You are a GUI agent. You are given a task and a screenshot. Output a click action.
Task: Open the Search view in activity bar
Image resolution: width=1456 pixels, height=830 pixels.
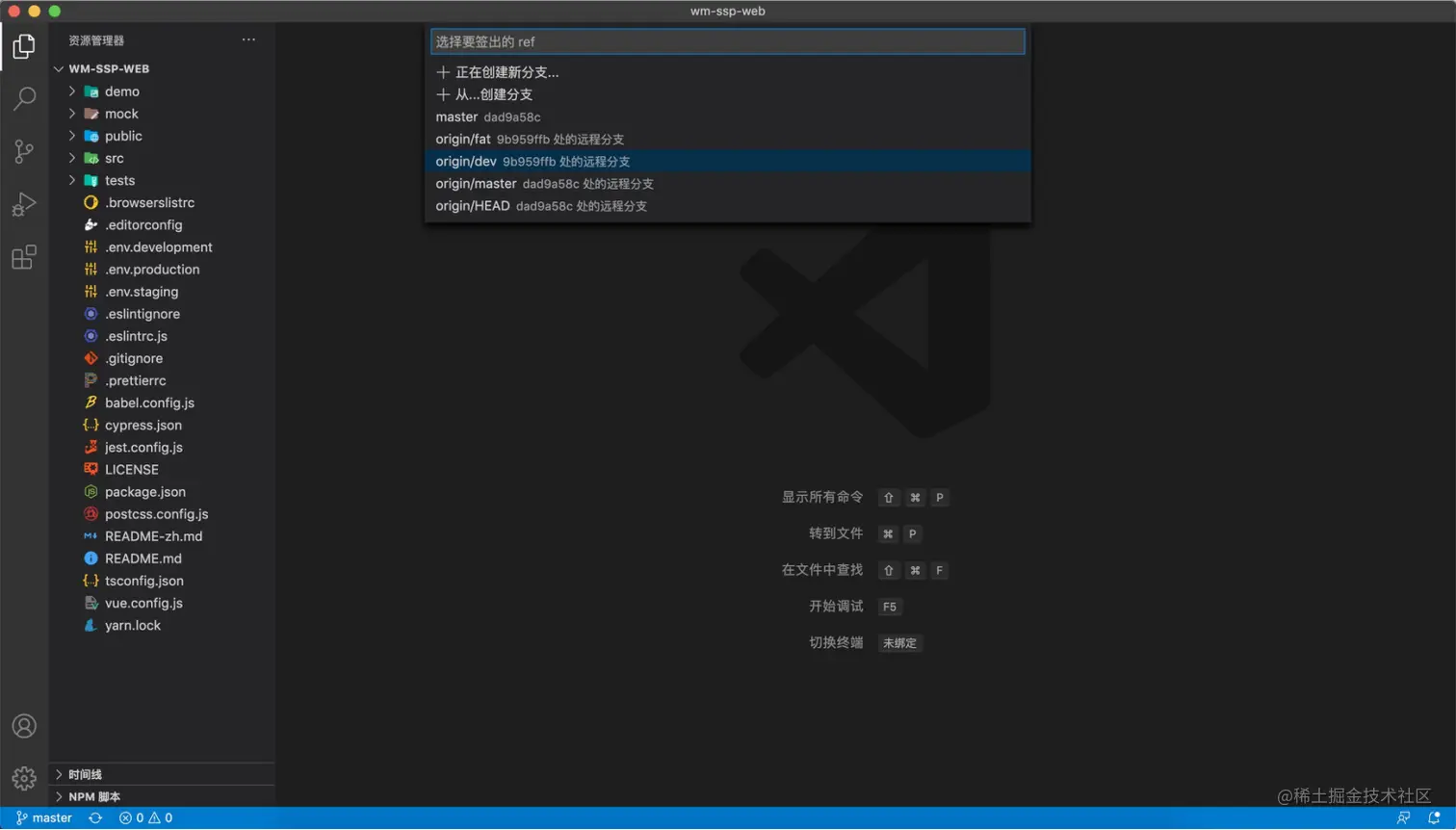pos(24,98)
